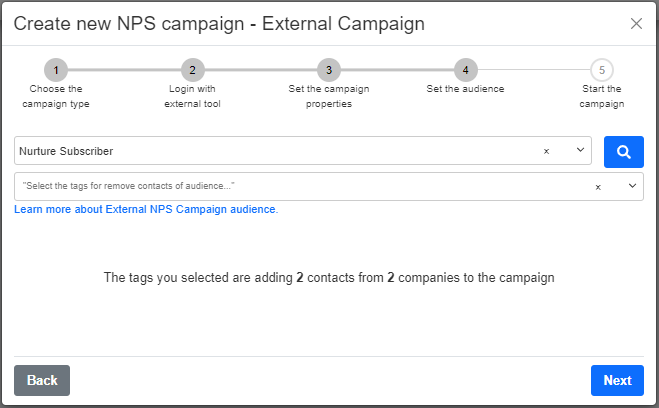Click the Next button
The image size is (659, 408).
[617, 380]
